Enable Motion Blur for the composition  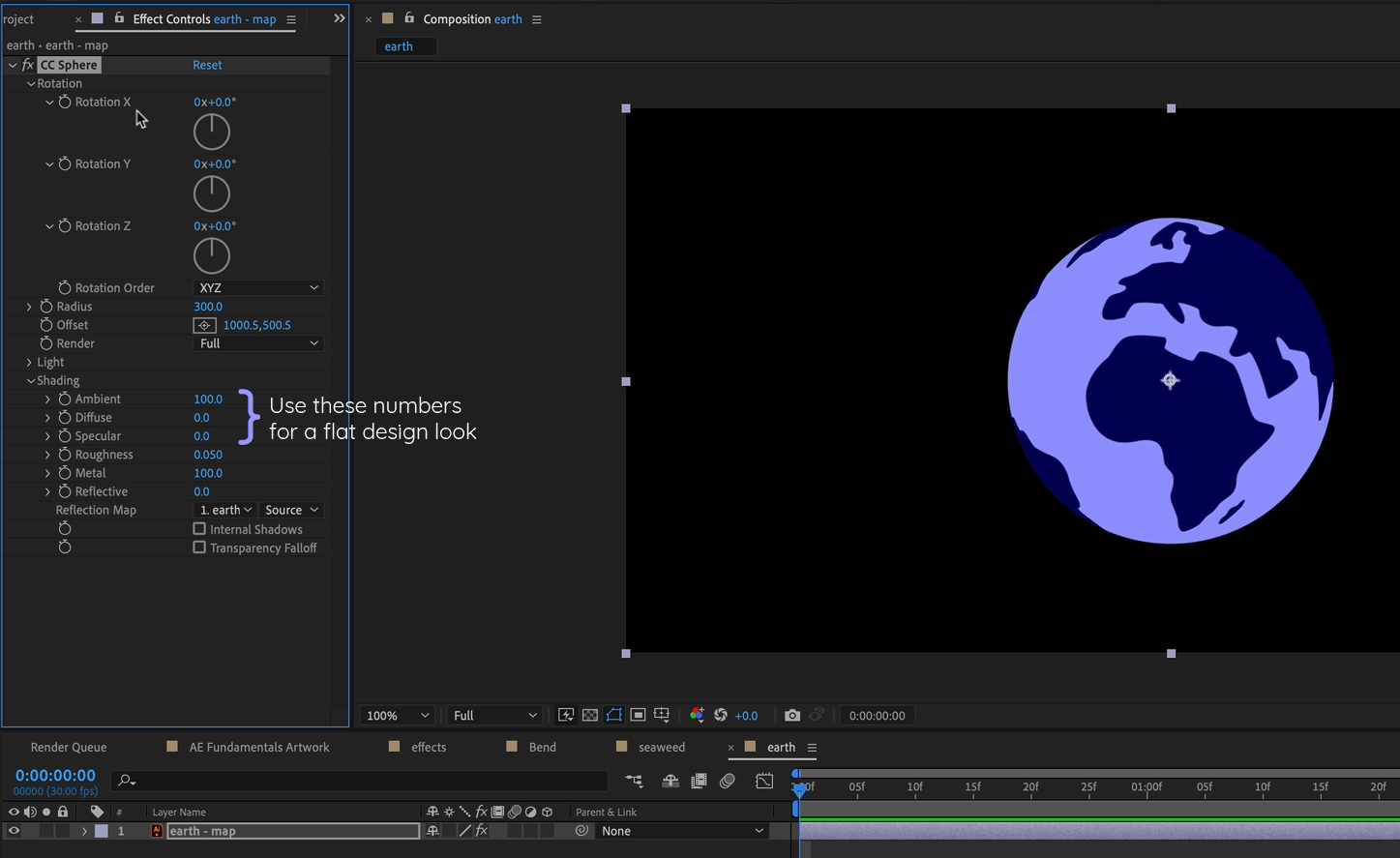click(728, 781)
